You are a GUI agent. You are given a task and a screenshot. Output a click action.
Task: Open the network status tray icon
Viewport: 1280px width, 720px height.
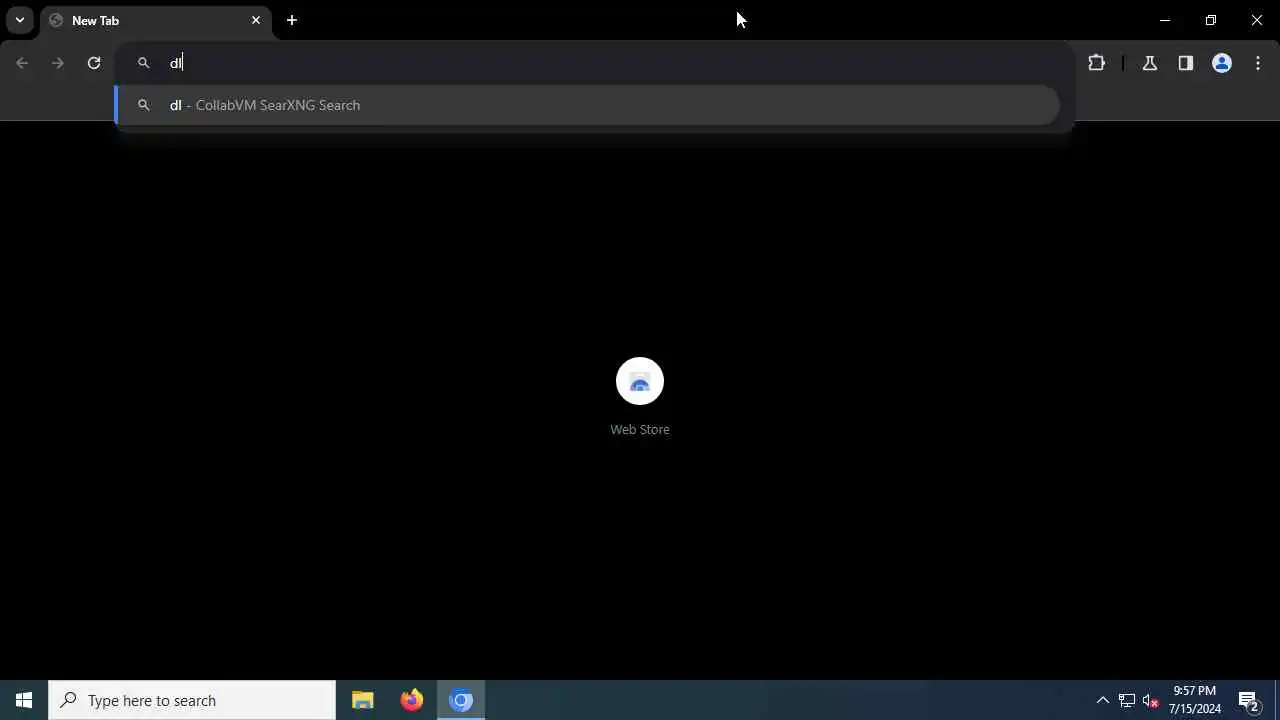pyautogui.click(x=1127, y=700)
